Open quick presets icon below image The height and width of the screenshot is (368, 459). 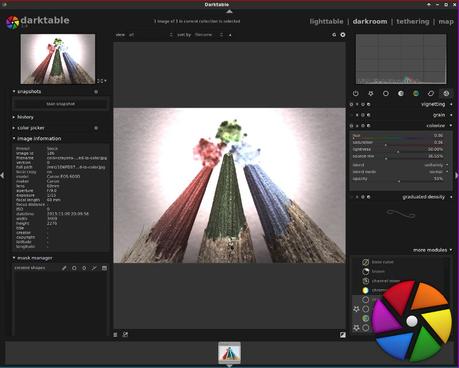click(x=115, y=335)
